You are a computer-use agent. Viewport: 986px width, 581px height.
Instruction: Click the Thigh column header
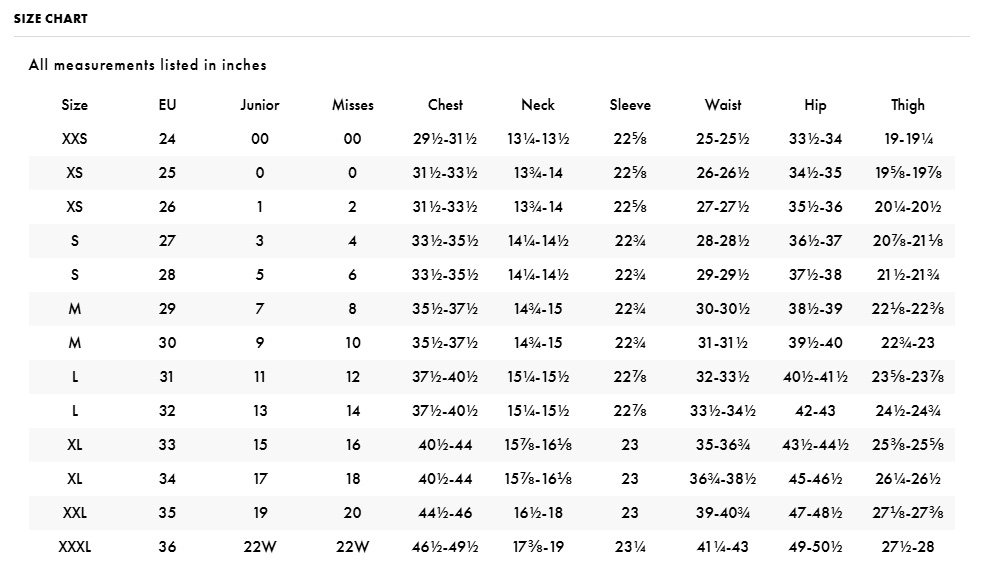pyautogui.click(x=907, y=106)
